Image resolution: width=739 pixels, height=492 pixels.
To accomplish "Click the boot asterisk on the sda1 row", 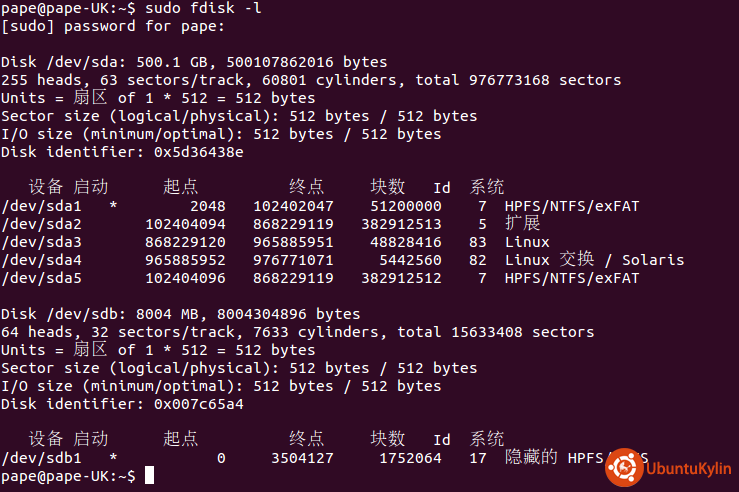I will pos(113,207).
